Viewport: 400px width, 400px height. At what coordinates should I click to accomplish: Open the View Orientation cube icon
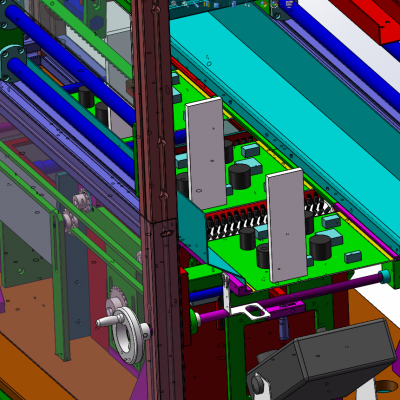[x=217, y=5]
